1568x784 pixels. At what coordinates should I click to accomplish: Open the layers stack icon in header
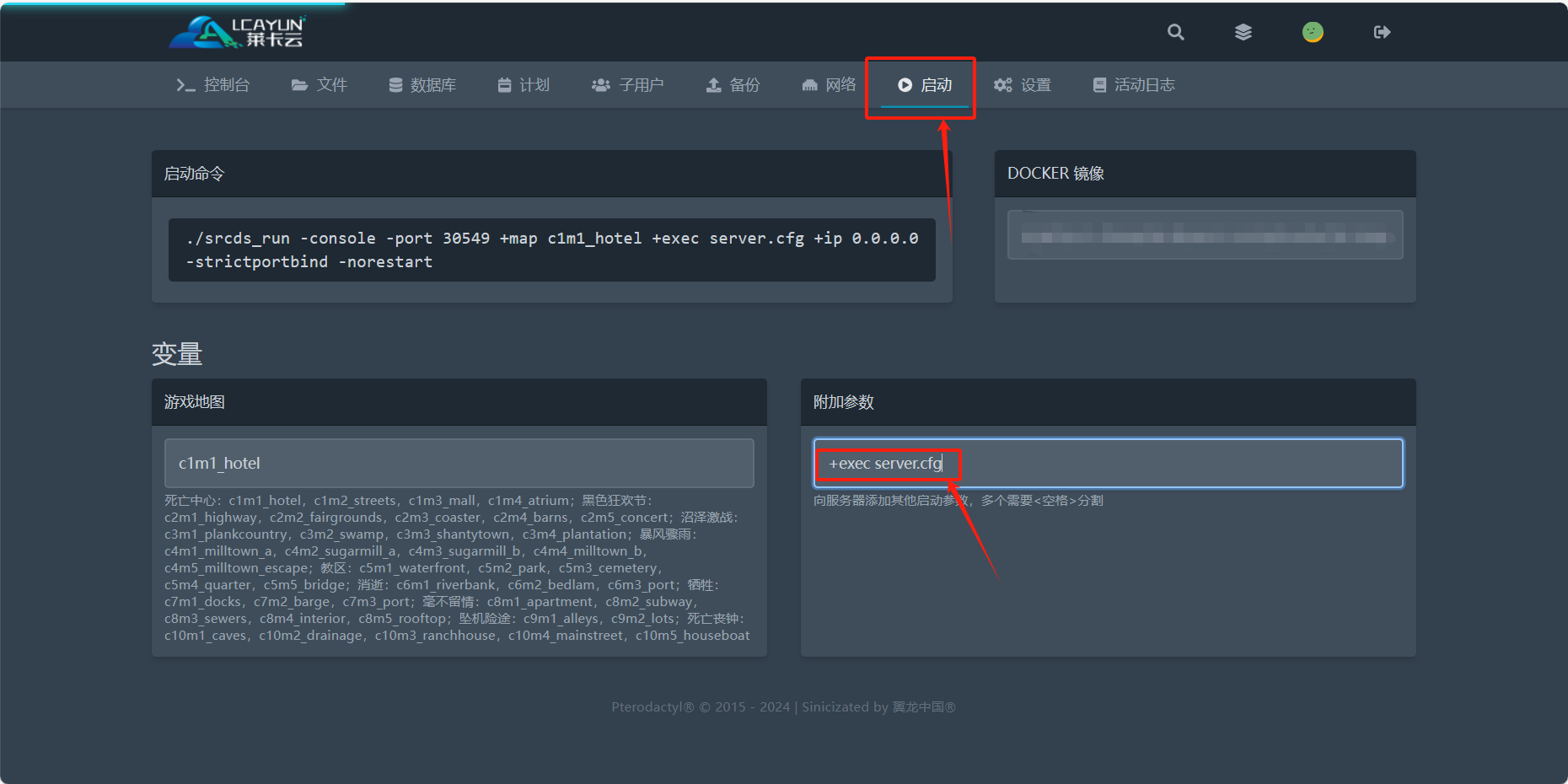tap(1243, 32)
